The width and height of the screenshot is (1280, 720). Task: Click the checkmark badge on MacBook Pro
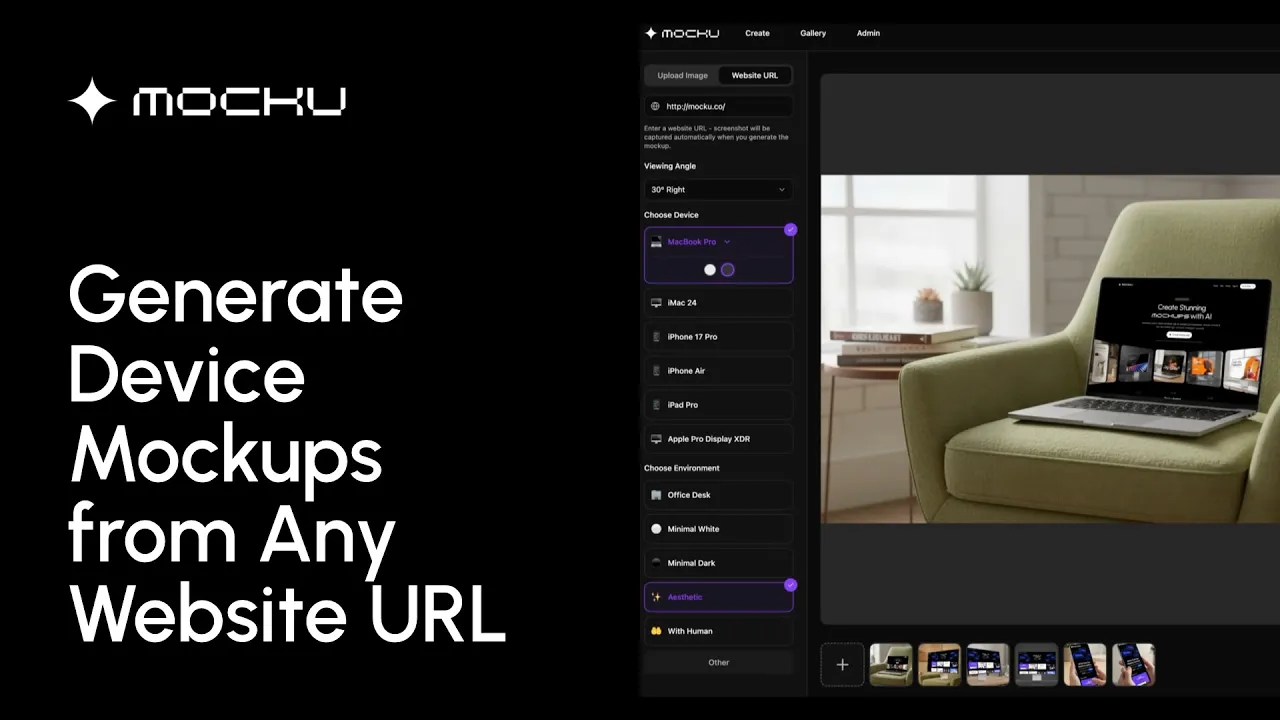(x=791, y=229)
